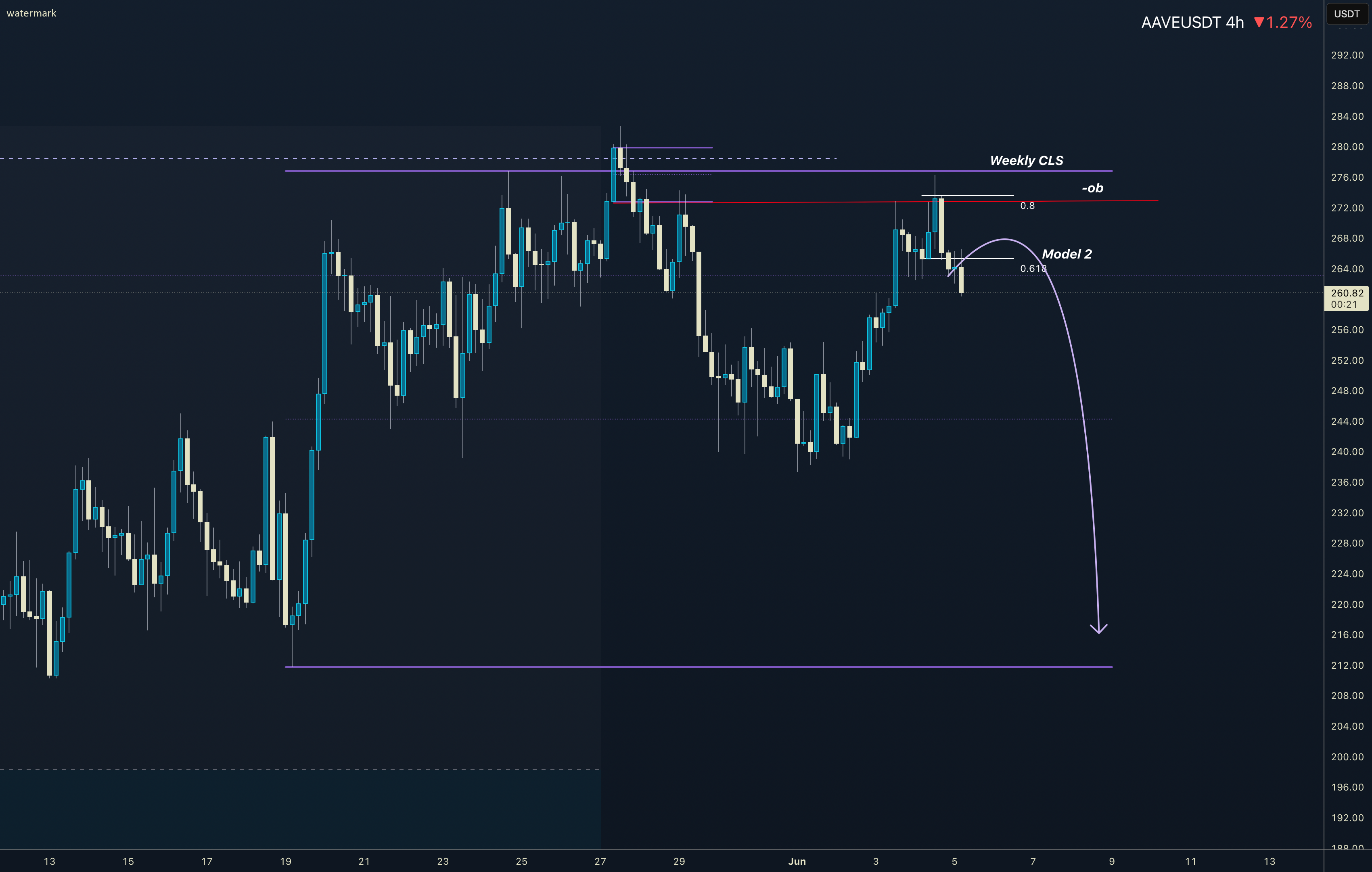Select the Model 2 text label
The width and height of the screenshot is (1372, 872).
point(1067,254)
